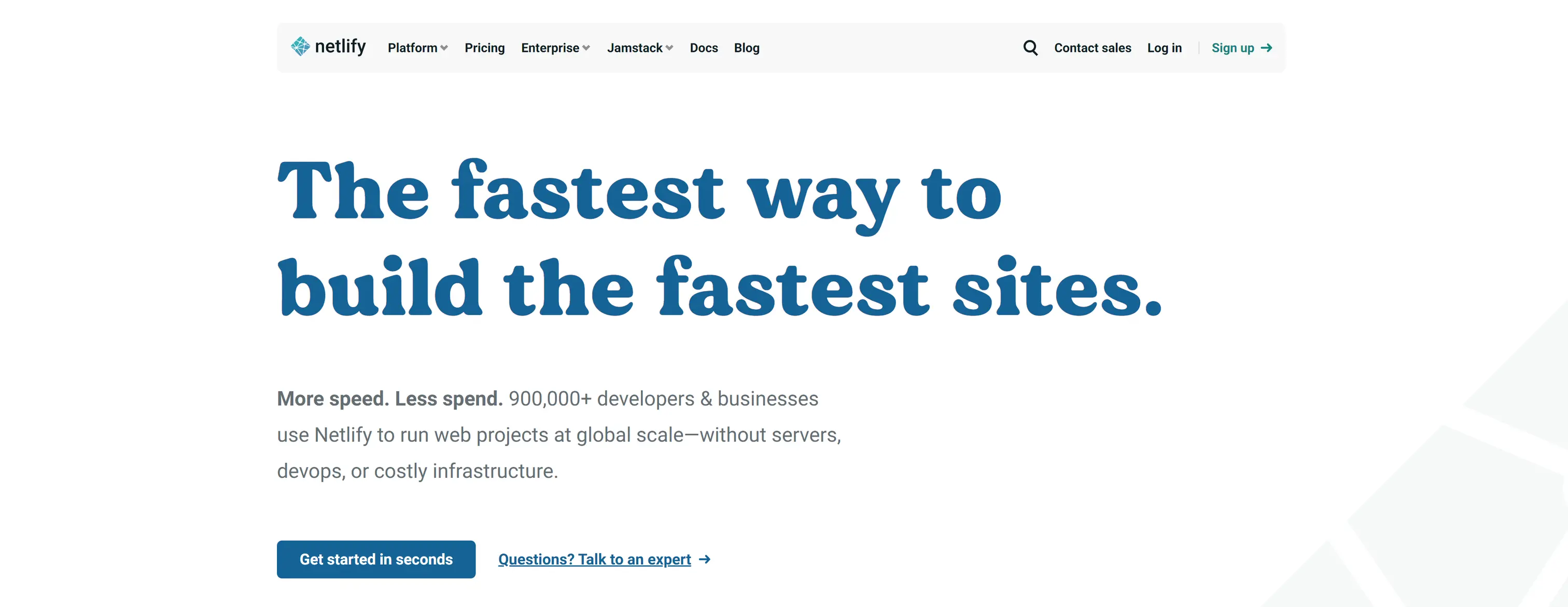This screenshot has height=607, width=1568.
Task: Follow the Questions? Talk to an expert link
Action: click(594, 559)
